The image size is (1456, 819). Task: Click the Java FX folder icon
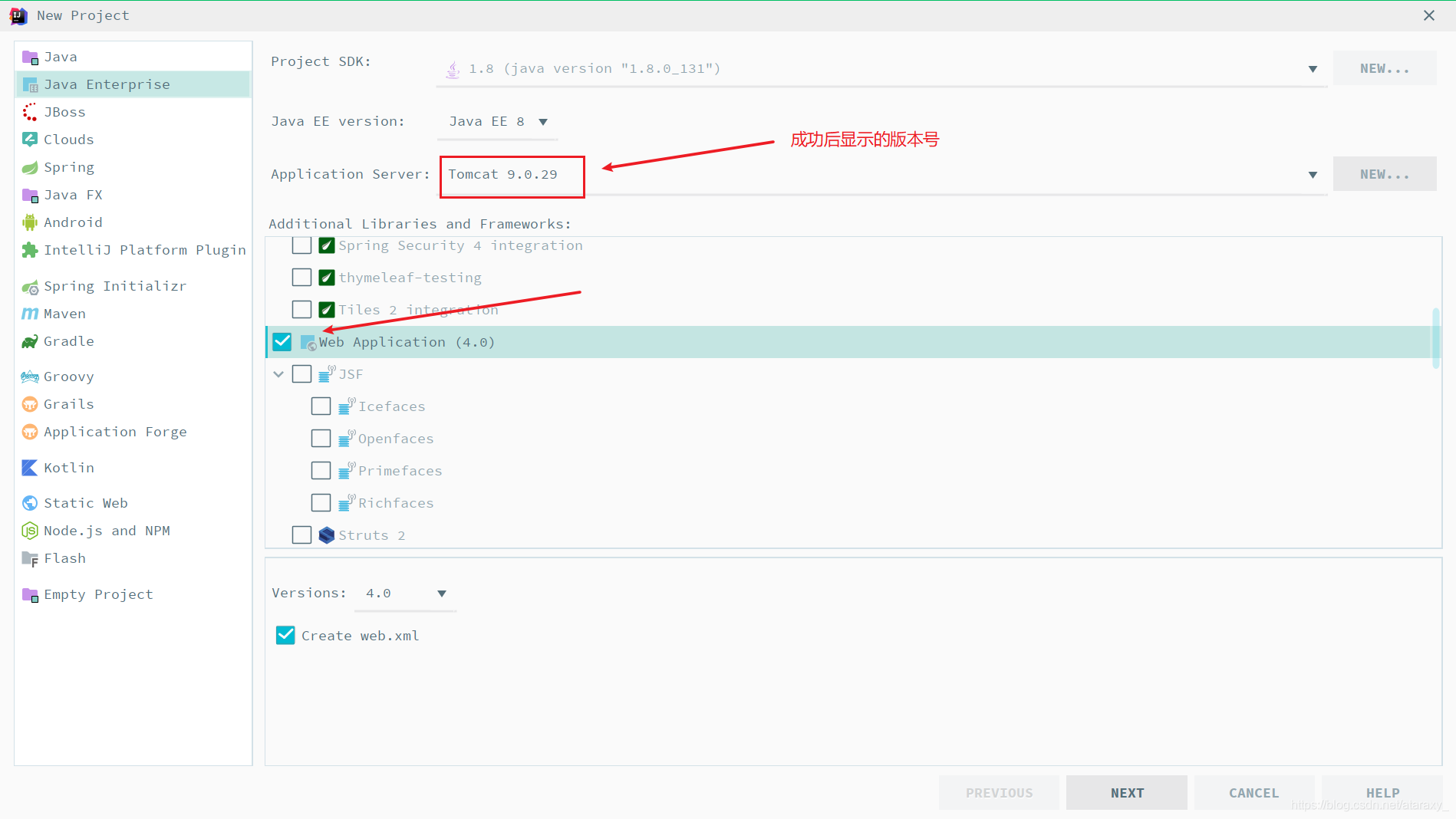click(30, 195)
